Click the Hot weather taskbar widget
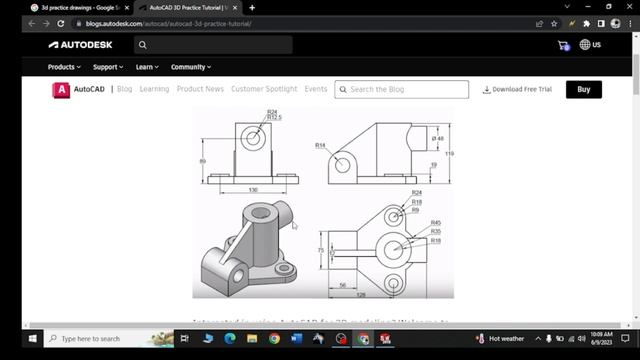The width and height of the screenshot is (640, 360). coord(500,338)
